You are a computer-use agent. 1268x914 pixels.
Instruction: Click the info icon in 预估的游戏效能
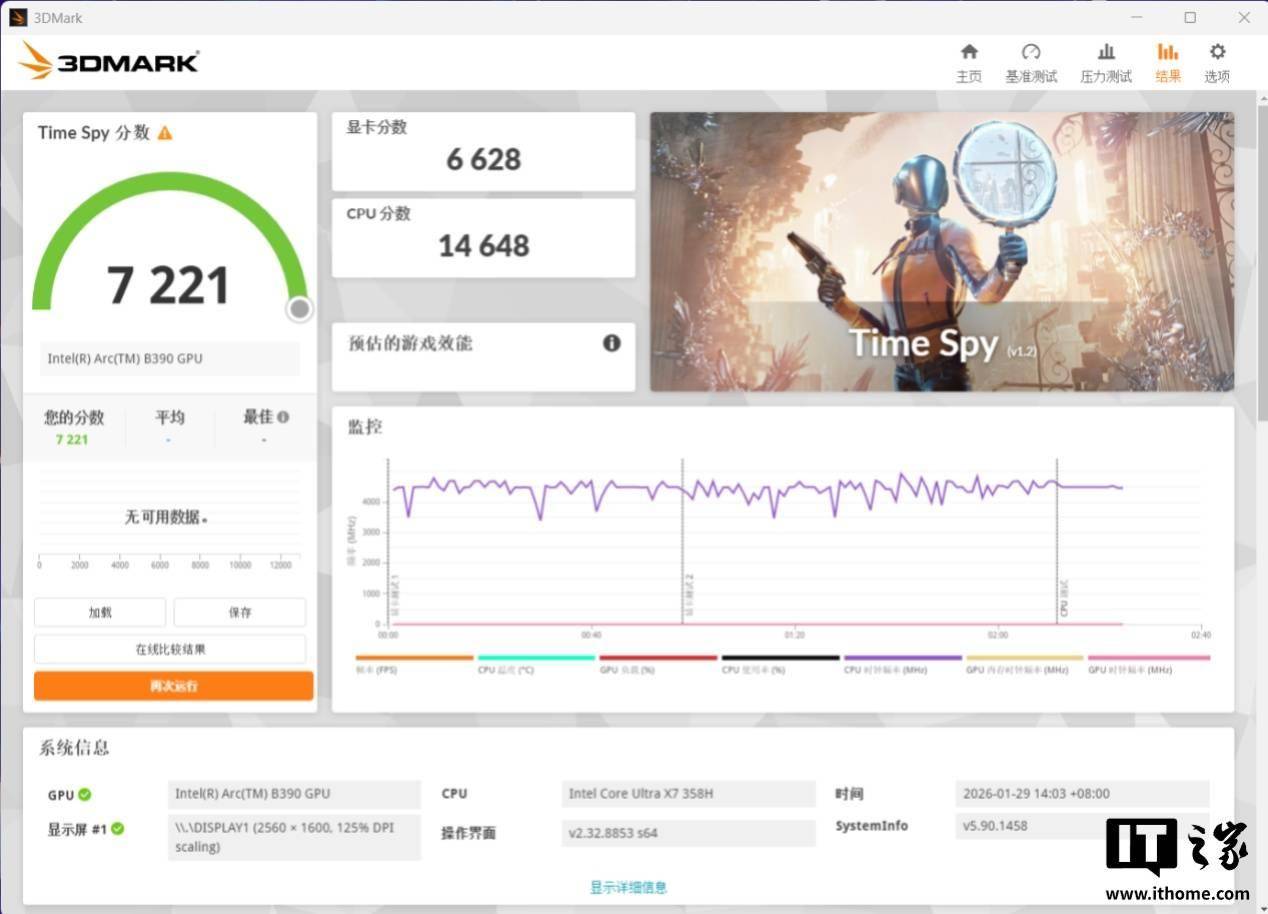tap(612, 343)
